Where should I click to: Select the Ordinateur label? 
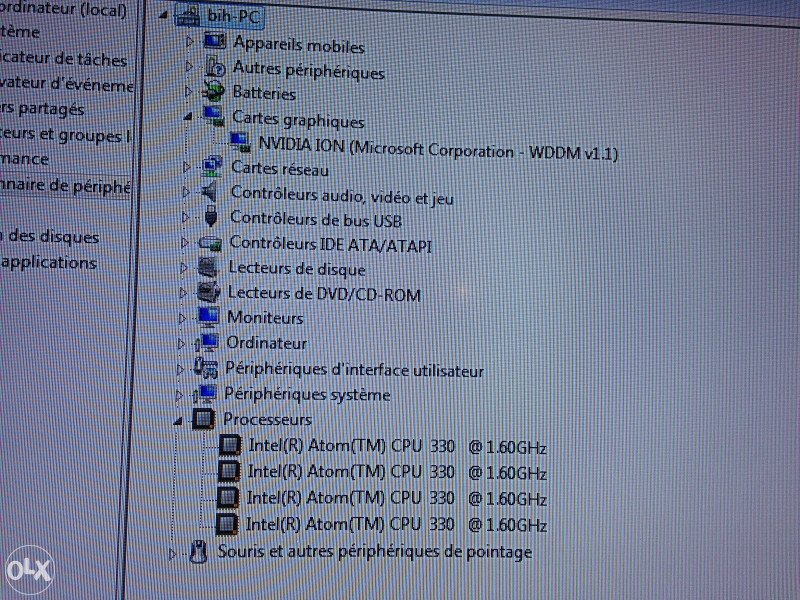pos(267,342)
